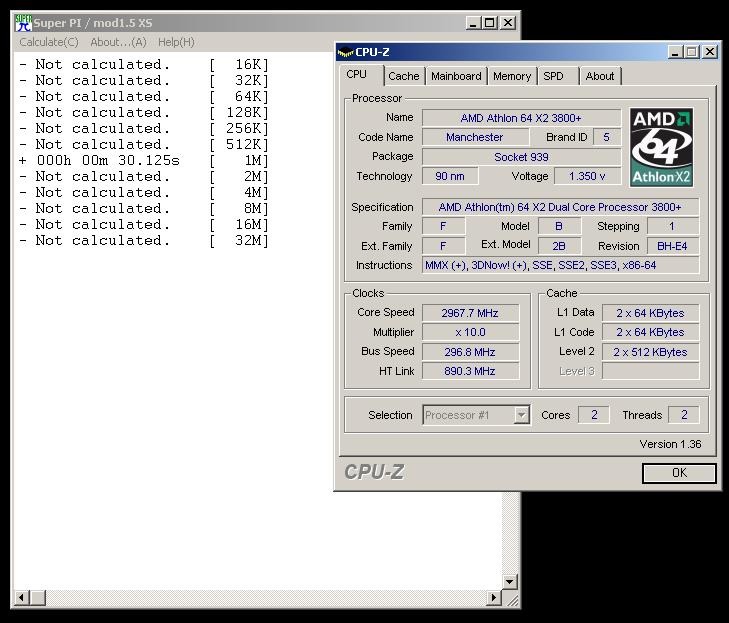Click the 32M Not calculated line
Image resolution: width=729 pixels, height=623 pixels.
pos(144,241)
